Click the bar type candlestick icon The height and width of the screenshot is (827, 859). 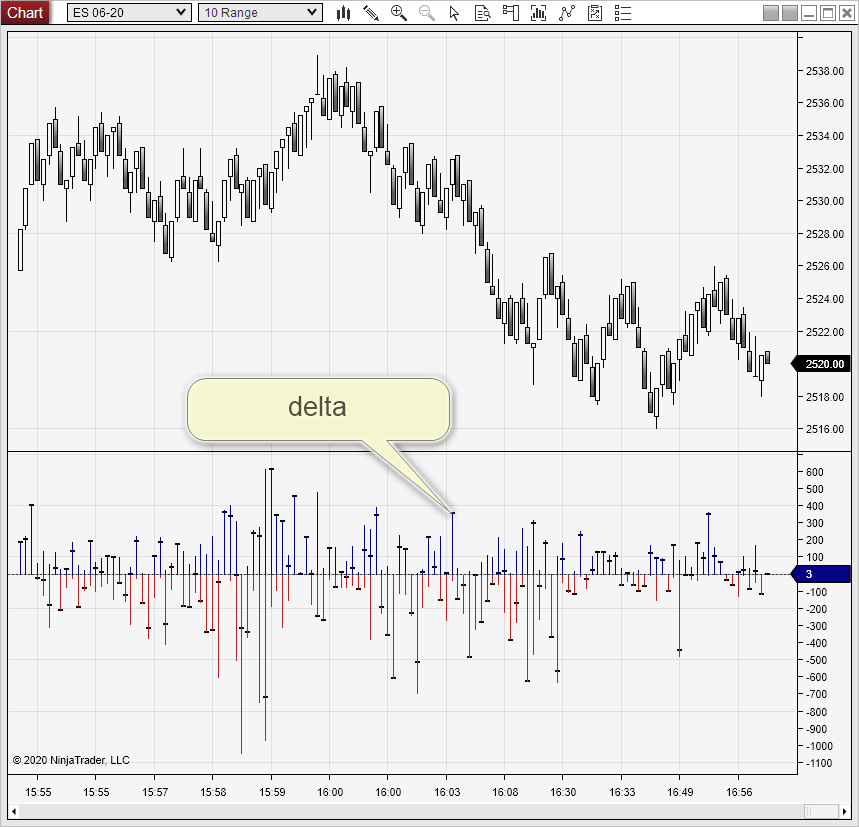tap(343, 13)
